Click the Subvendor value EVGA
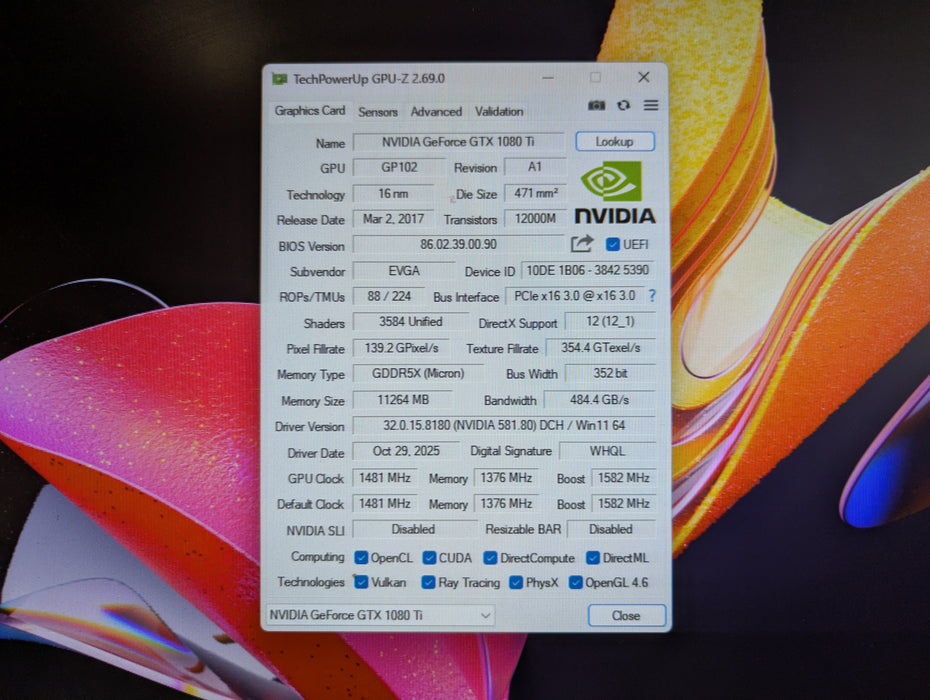The image size is (930, 700). pos(404,271)
